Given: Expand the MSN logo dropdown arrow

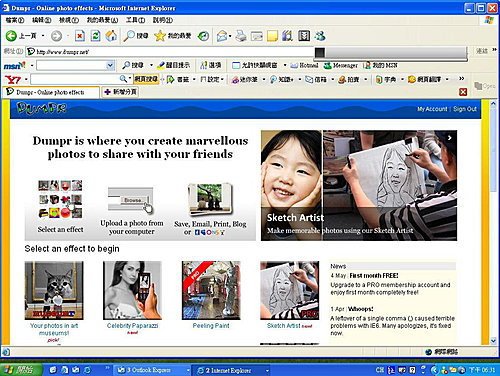Looking at the screenshot, I should pos(32,65).
